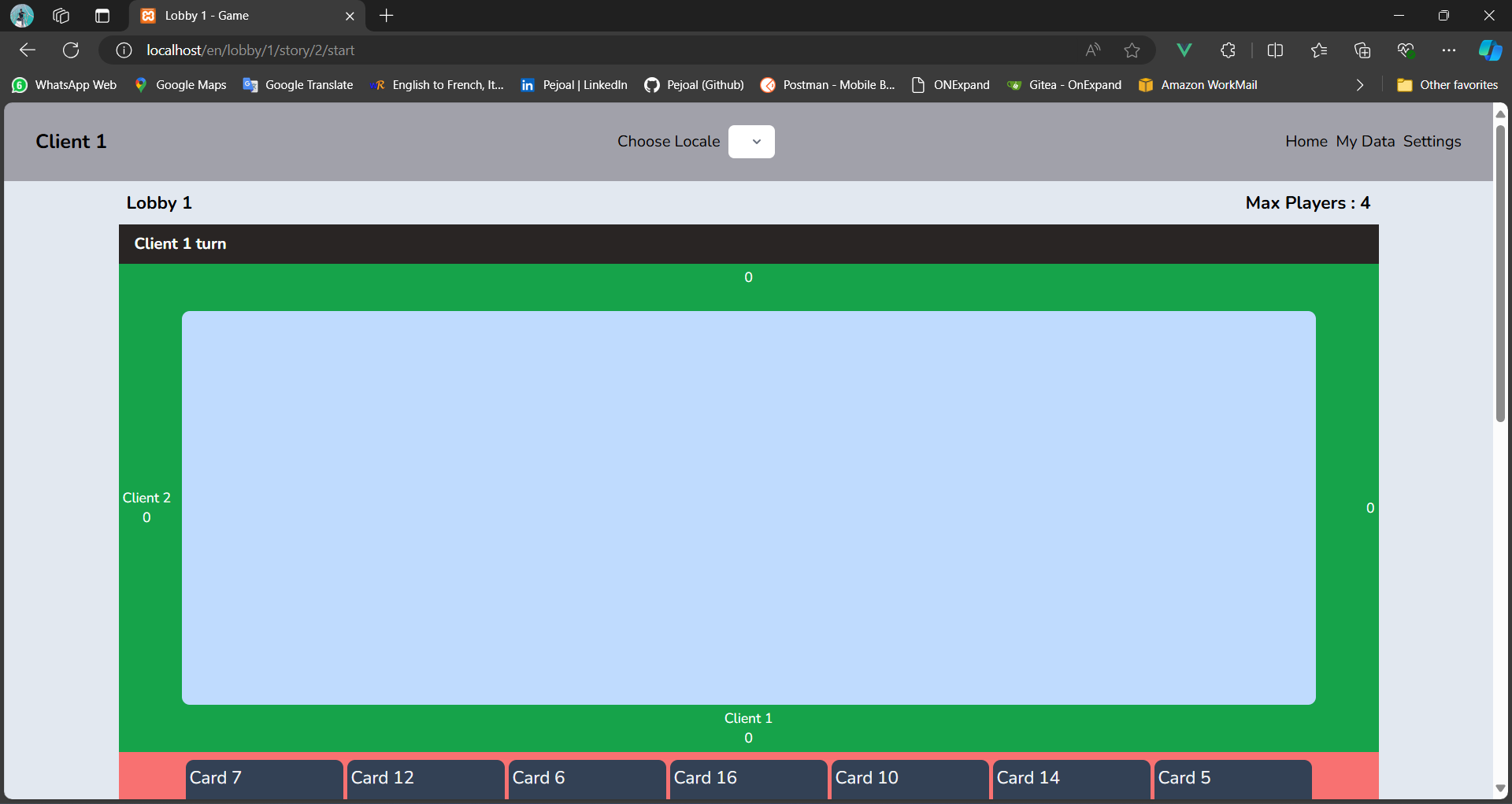This screenshot has height=804, width=1512.
Task: Open Settings and more ellipsis menu
Action: tap(1448, 50)
